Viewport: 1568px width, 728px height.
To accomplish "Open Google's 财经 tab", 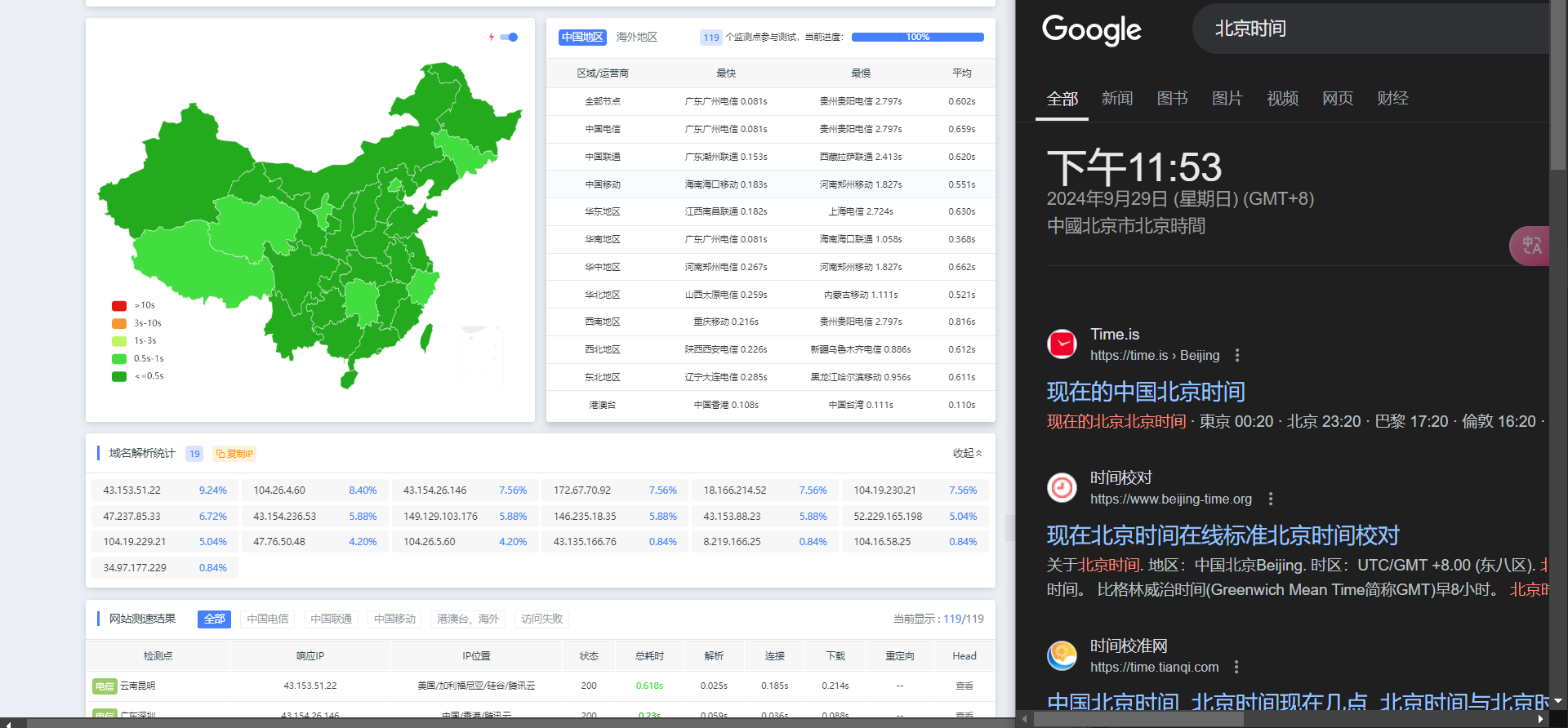I will coord(1392,99).
